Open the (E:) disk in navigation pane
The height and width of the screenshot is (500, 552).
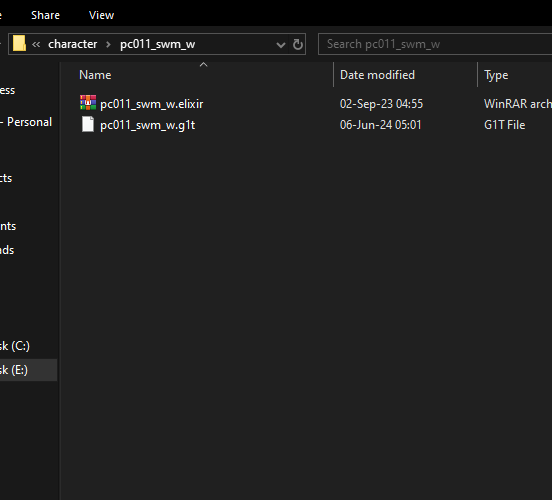click(x=14, y=370)
